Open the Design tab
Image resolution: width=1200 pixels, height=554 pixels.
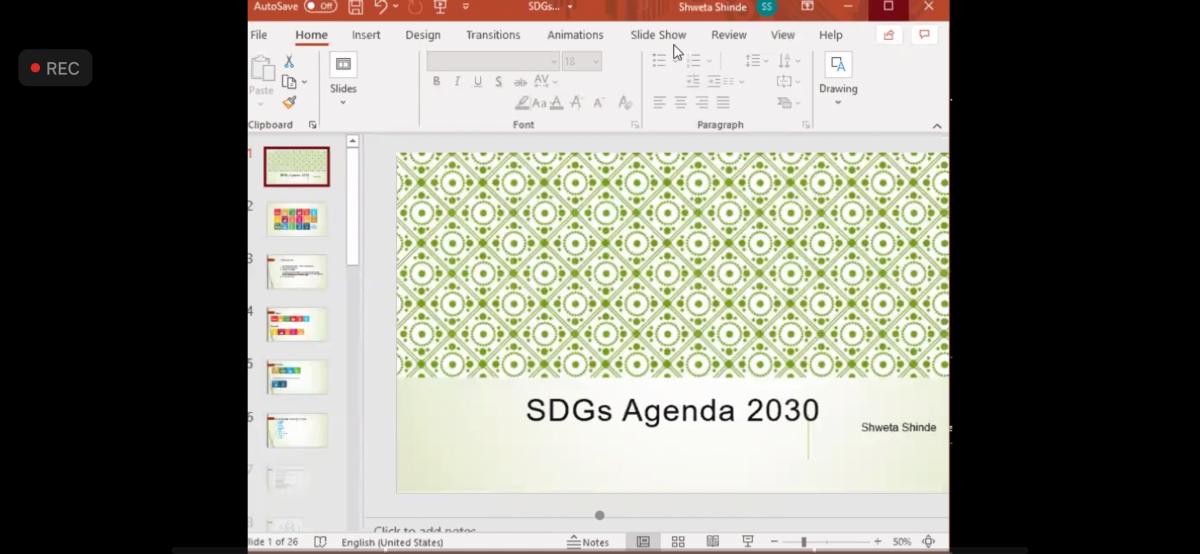point(422,35)
